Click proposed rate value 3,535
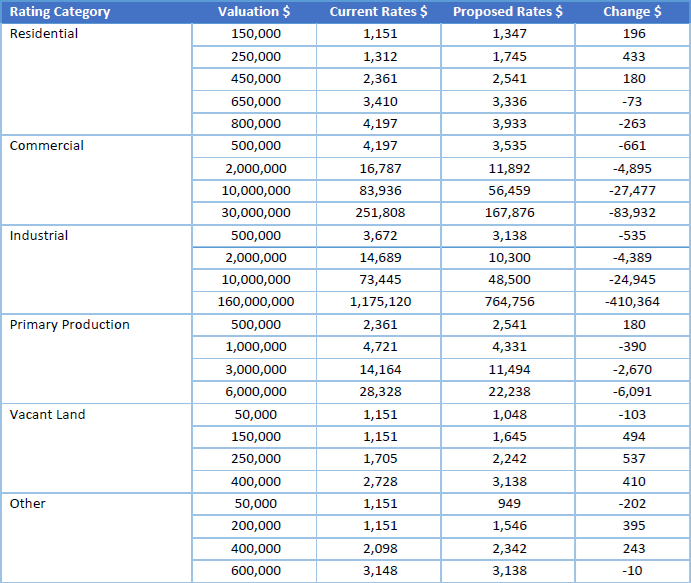The image size is (691, 583). click(x=509, y=146)
